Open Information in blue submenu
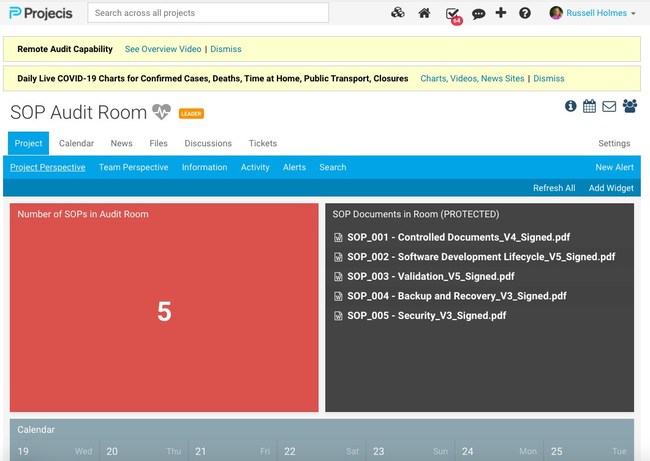Screen dimensions: 650x461 [204, 167]
